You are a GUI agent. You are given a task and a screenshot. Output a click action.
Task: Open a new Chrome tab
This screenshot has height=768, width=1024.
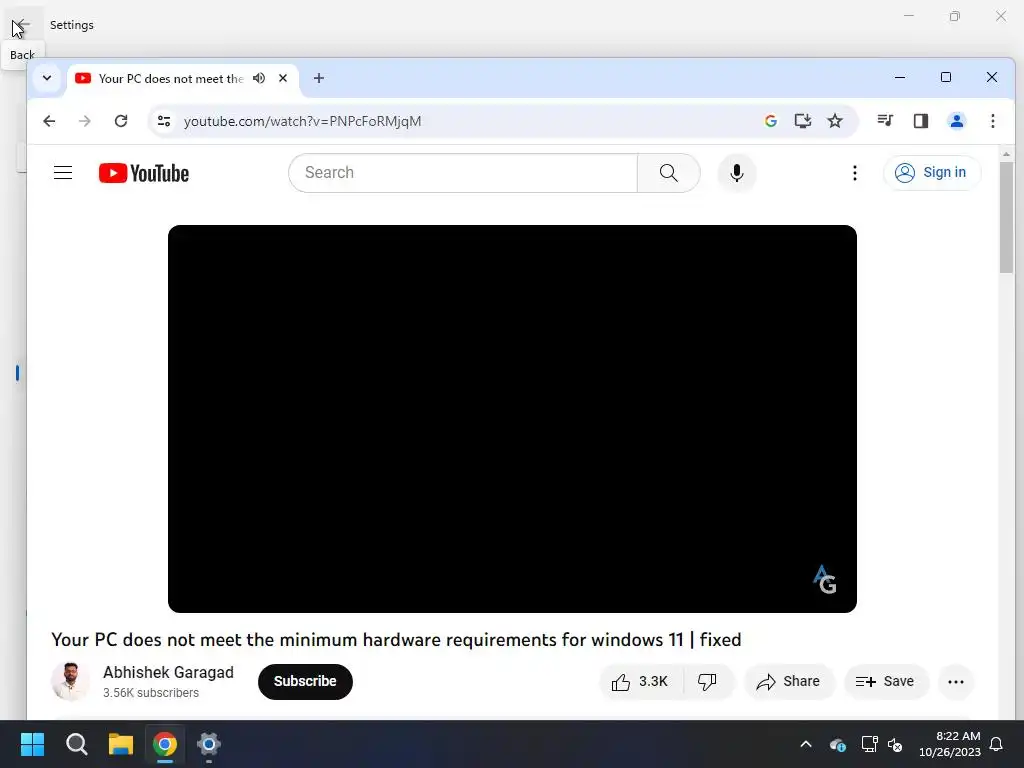pyautogui.click(x=319, y=78)
